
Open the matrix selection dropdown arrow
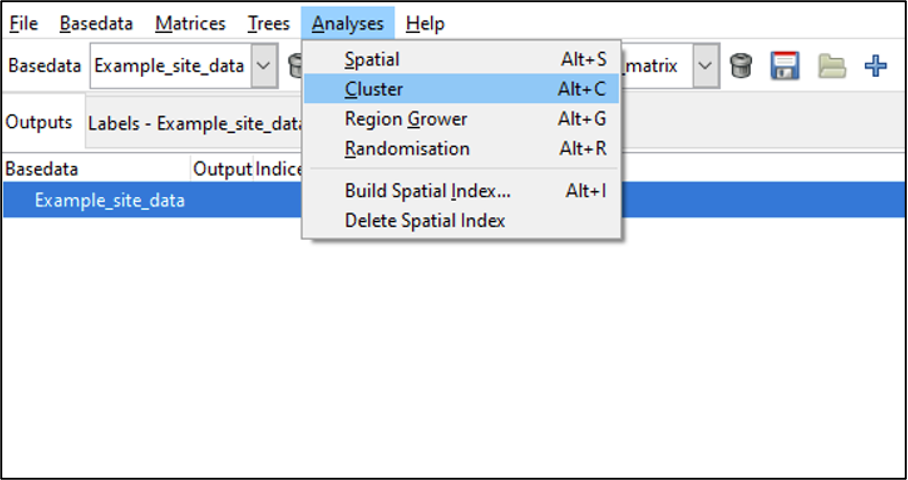tap(706, 67)
